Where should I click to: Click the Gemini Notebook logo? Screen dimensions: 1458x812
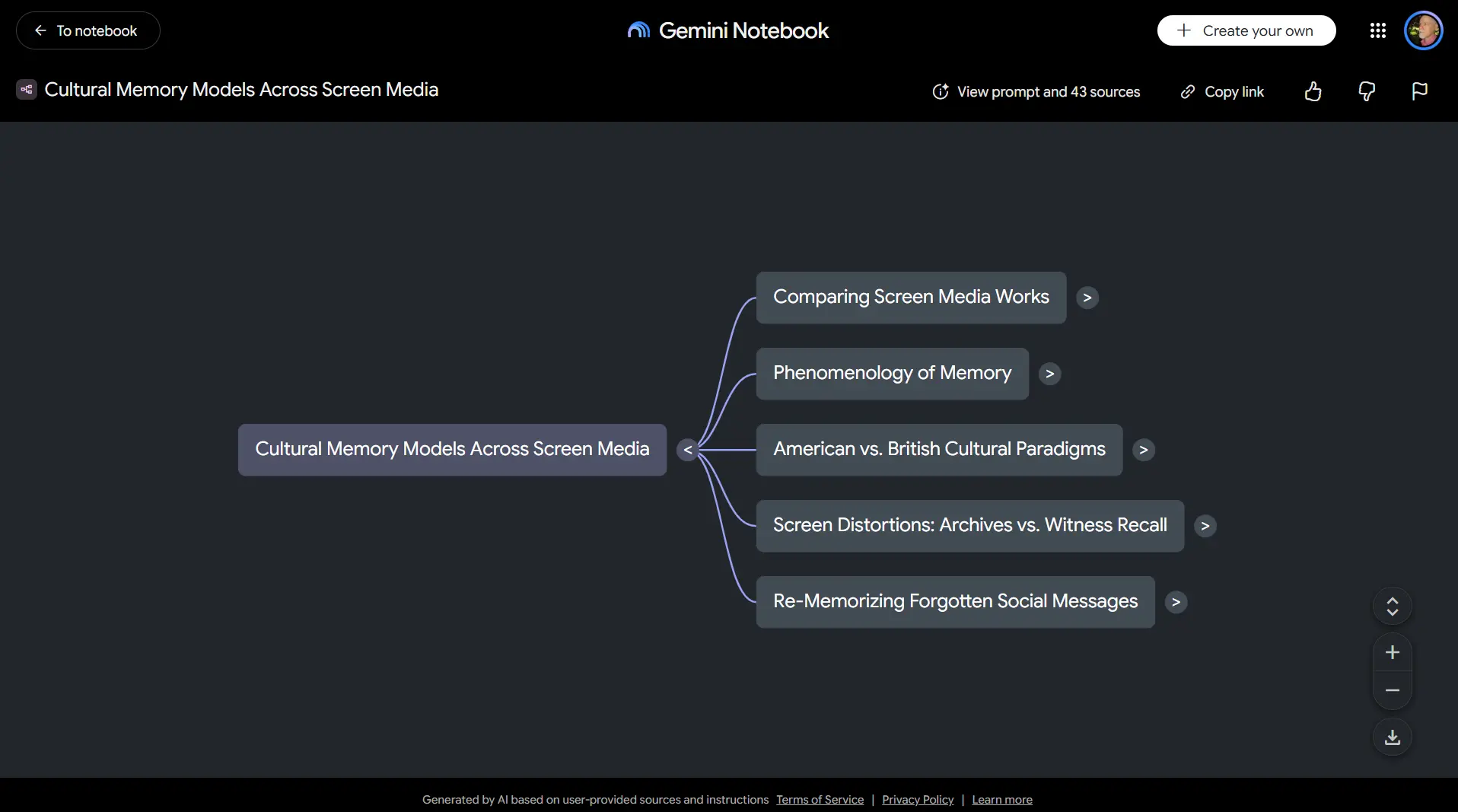pyautogui.click(x=728, y=30)
